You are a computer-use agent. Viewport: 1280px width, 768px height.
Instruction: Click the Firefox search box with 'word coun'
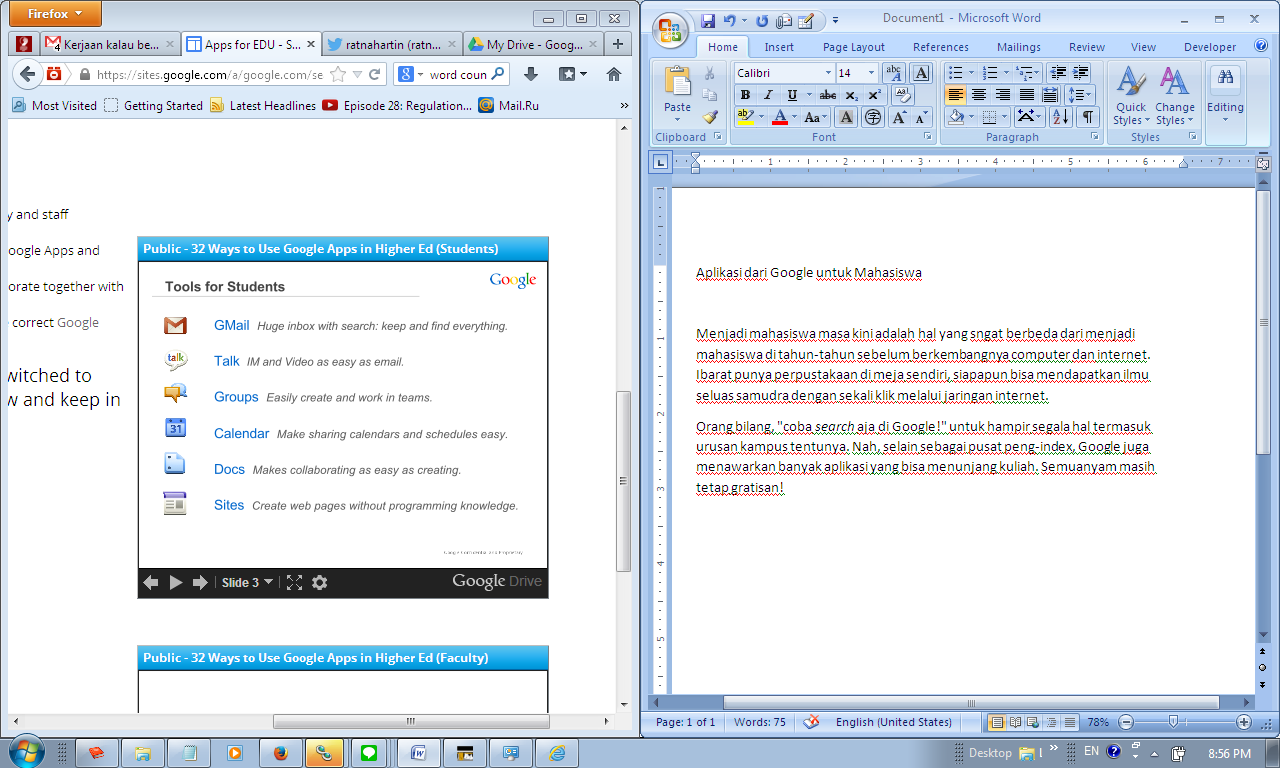pyautogui.click(x=452, y=74)
